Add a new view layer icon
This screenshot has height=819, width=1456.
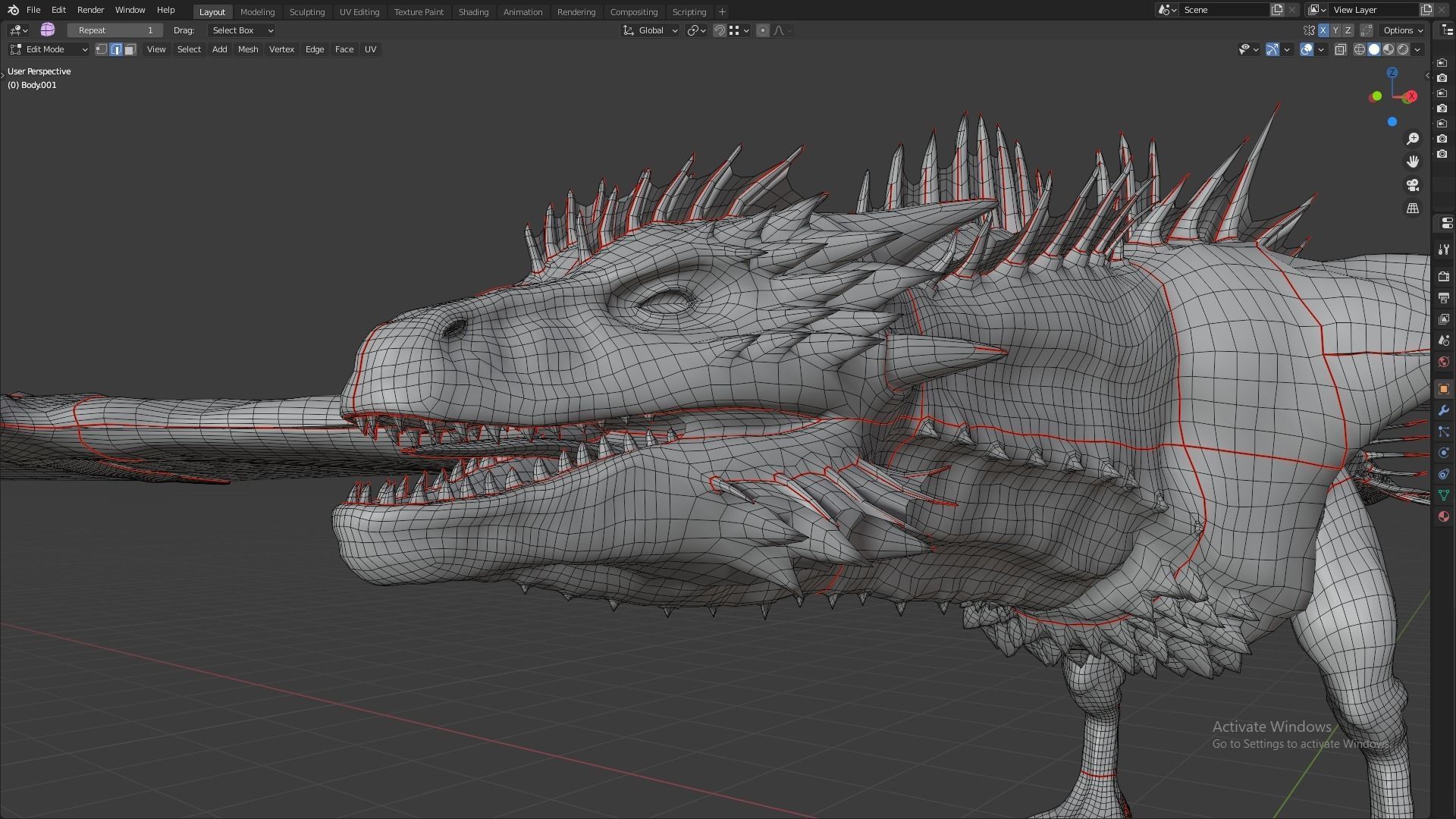[x=1426, y=10]
